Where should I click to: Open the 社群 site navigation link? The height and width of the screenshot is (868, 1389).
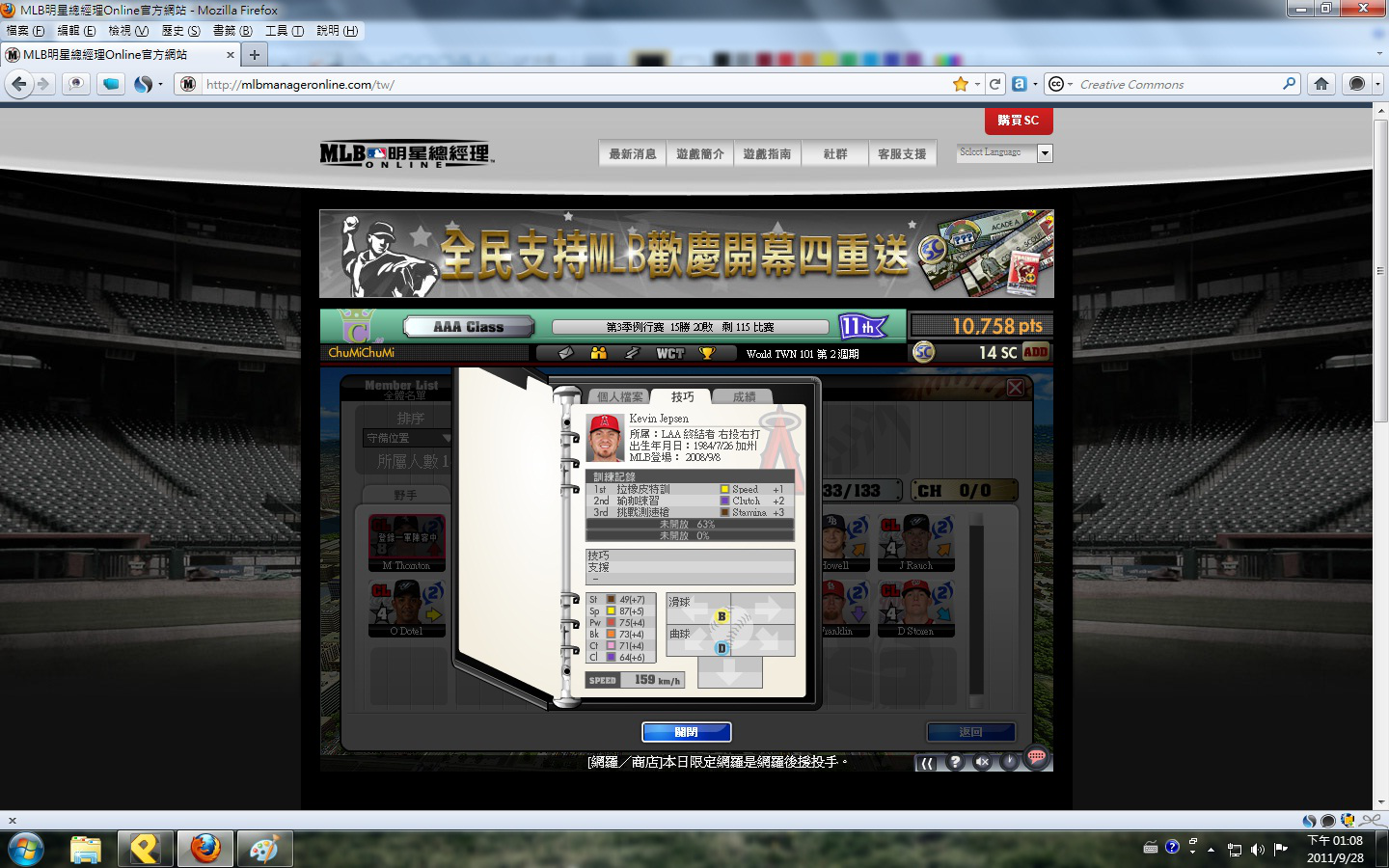pos(835,153)
